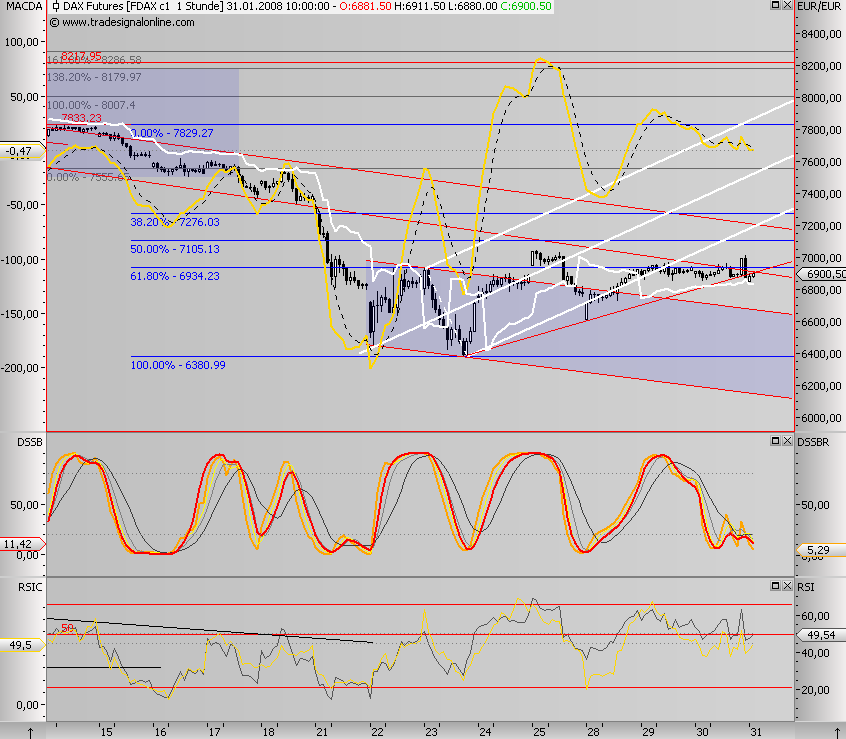
Task: Click the candlestick icon before DAX Futures title
Action: (56, 6)
